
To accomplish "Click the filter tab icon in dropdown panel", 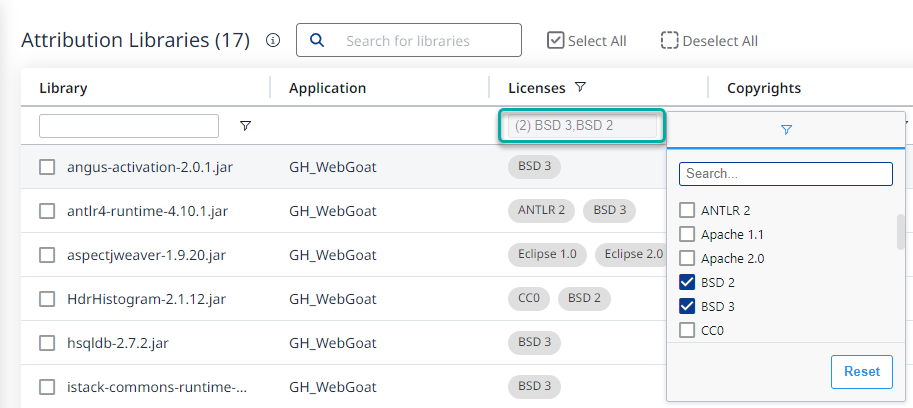I will click(786, 130).
